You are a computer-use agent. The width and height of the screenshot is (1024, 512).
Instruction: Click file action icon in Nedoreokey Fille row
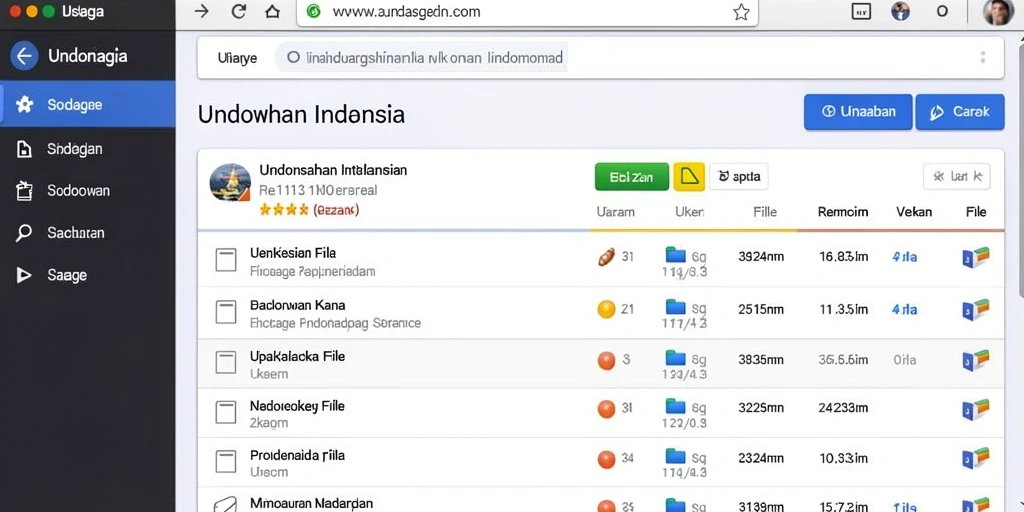click(x=976, y=409)
